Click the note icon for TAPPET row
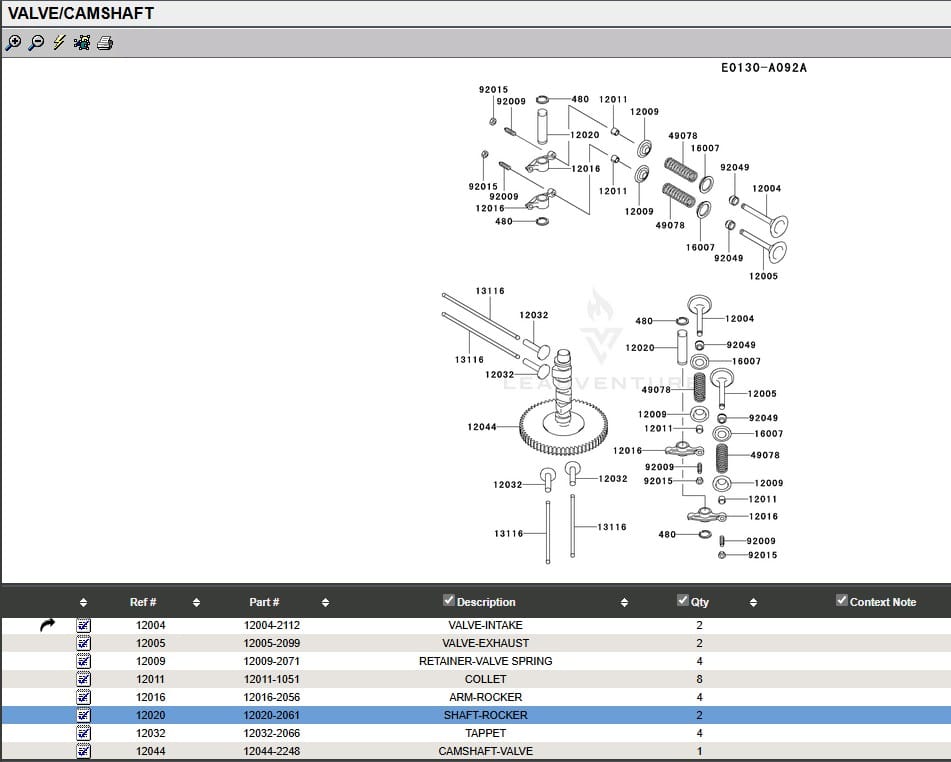The width and height of the screenshot is (951, 762). (x=83, y=733)
